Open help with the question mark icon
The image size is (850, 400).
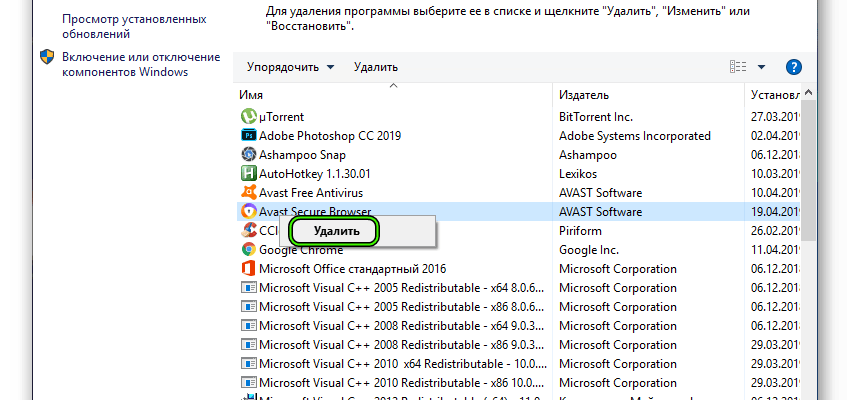[x=795, y=67]
